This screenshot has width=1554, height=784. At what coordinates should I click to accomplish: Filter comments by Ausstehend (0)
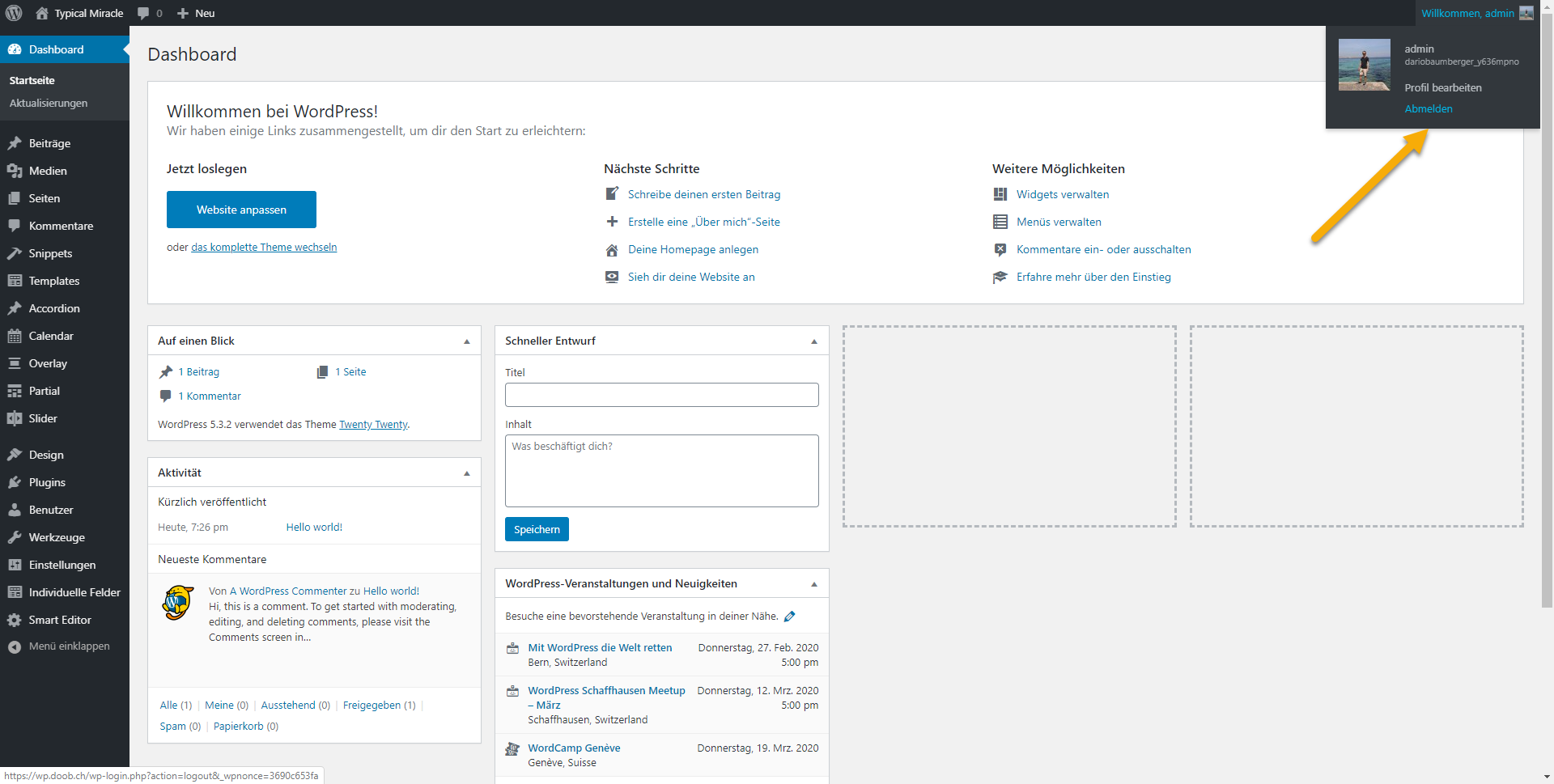coord(295,705)
